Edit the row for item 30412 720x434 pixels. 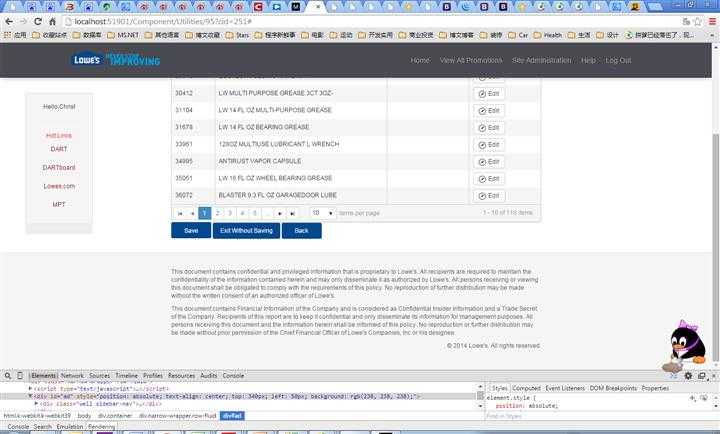pyautogui.click(x=489, y=94)
